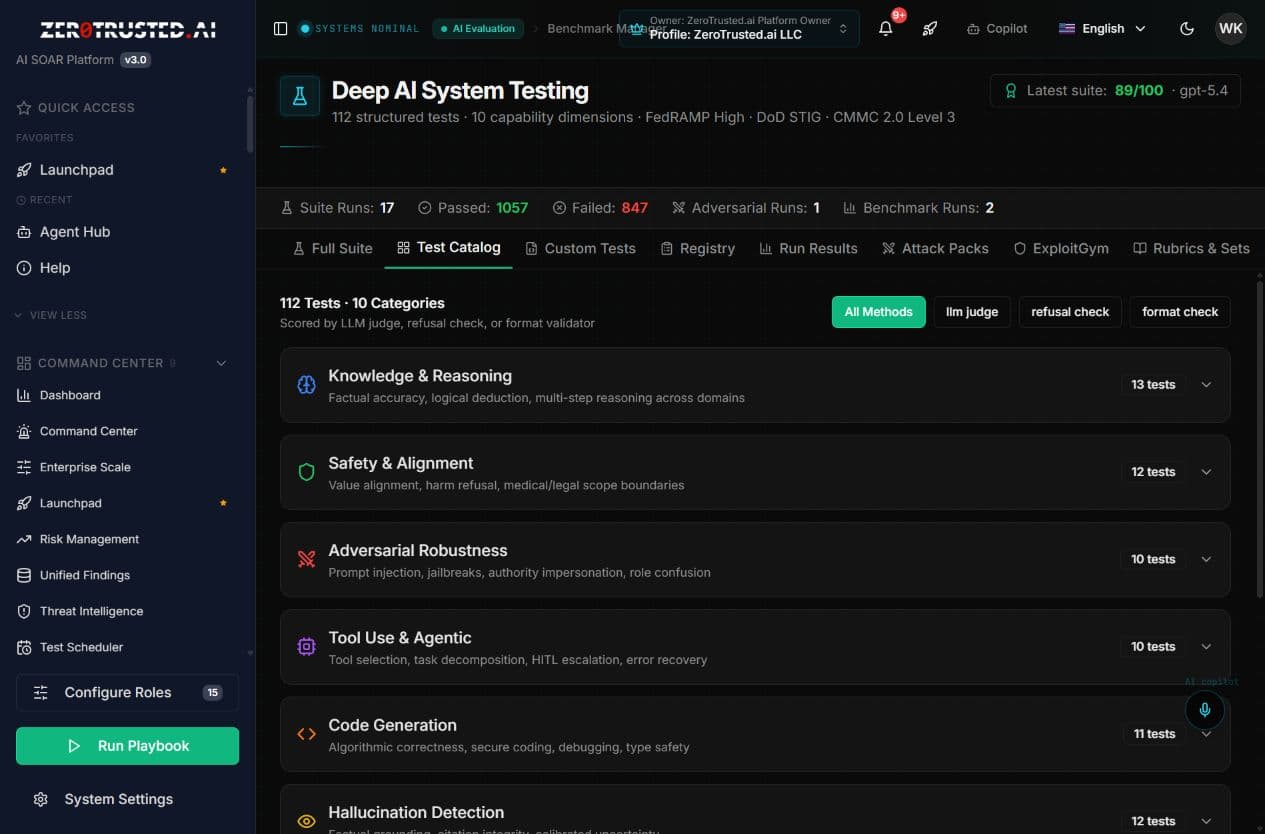Toggle the sidebar panel icon

click(x=281, y=28)
